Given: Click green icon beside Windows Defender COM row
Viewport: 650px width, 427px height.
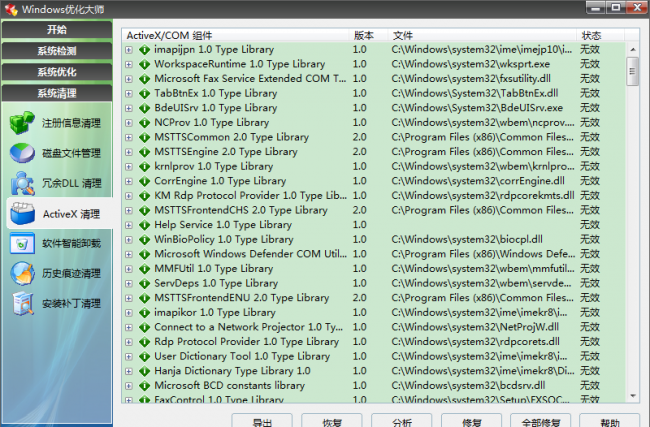Looking at the screenshot, I should click(144, 254).
